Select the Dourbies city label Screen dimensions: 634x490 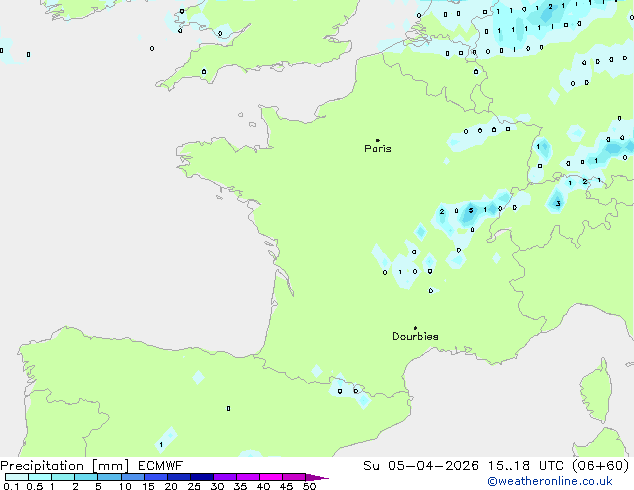(x=415, y=337)
